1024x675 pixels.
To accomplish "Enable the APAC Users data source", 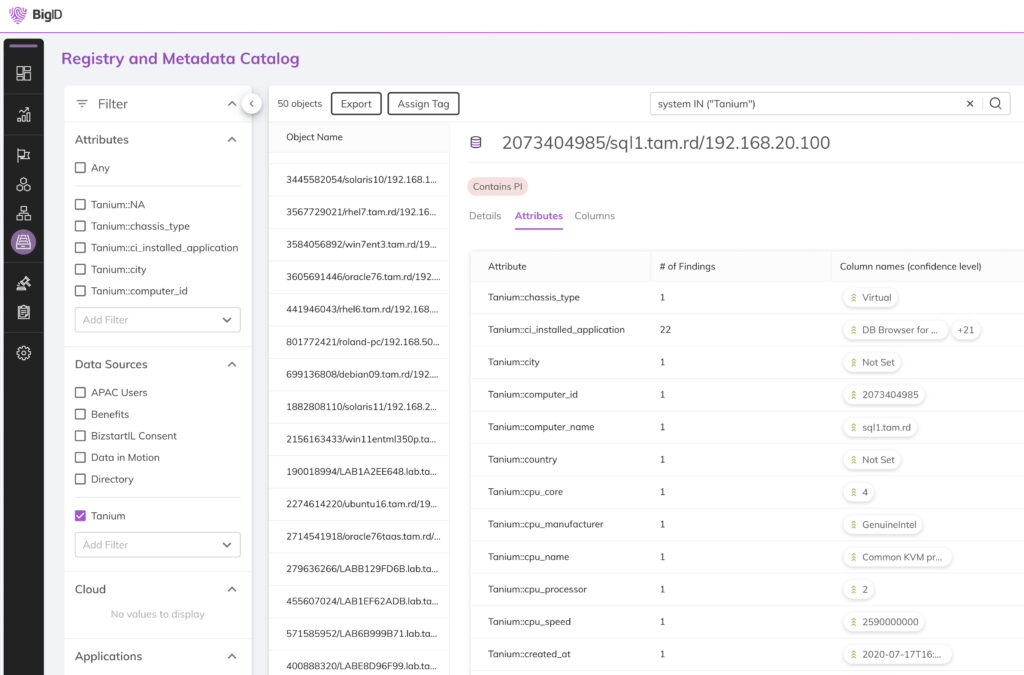I will pos(81,393).
